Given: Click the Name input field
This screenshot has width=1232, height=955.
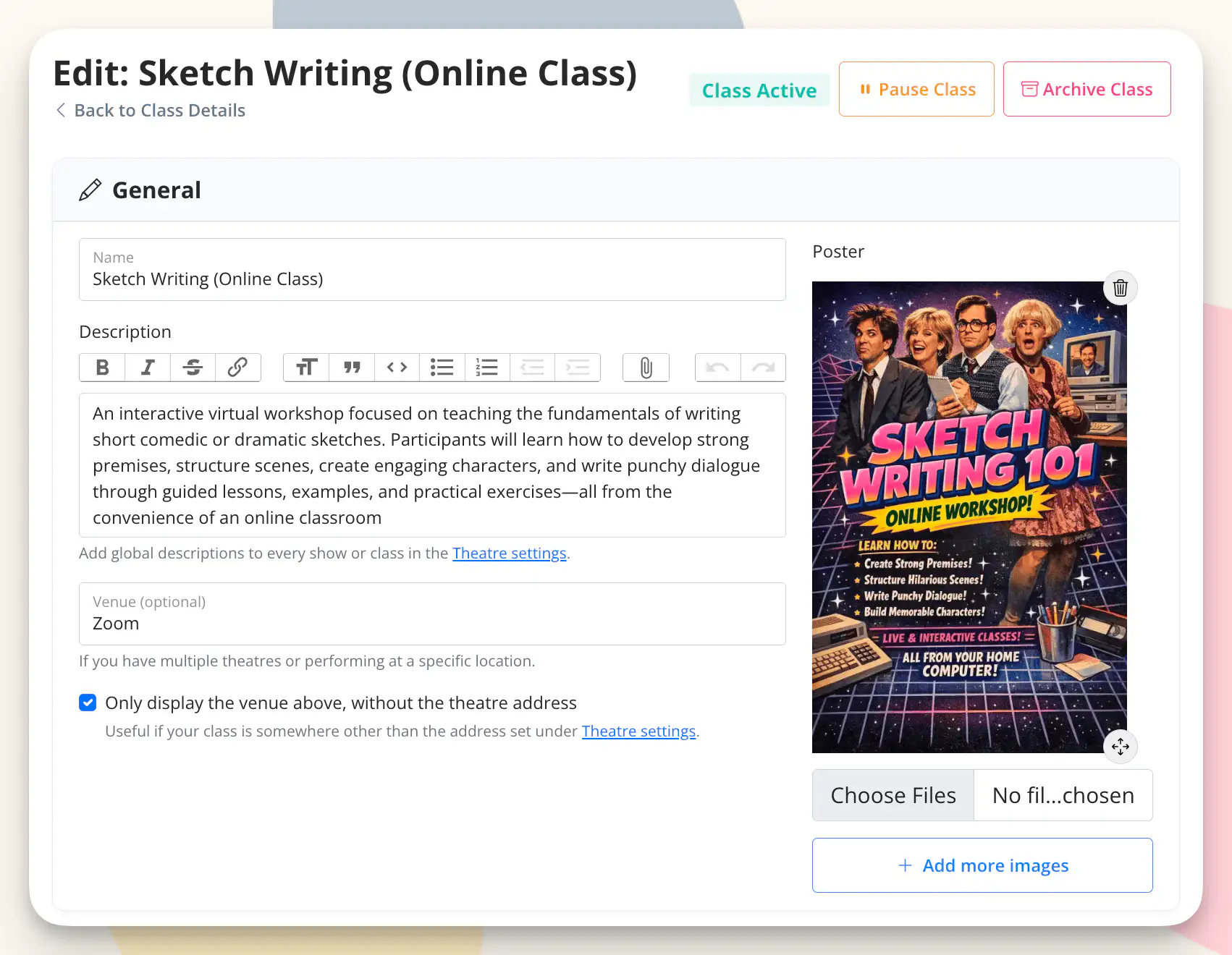Looking at the screenshot, I should pyautogui.click(x=432, y=279).
